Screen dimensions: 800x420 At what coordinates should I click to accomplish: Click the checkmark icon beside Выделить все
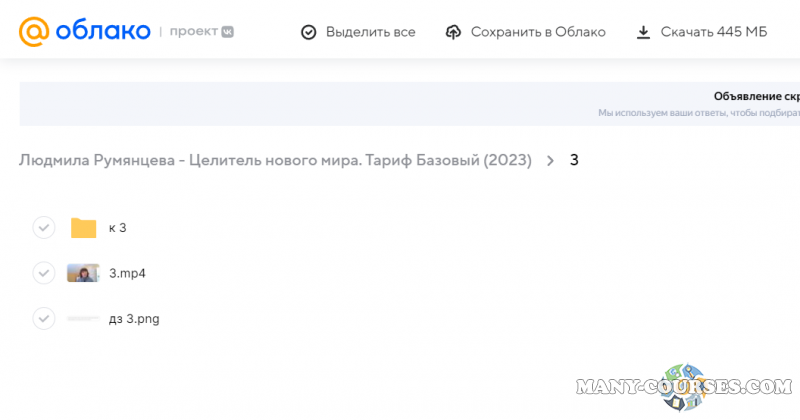point(309,32)
